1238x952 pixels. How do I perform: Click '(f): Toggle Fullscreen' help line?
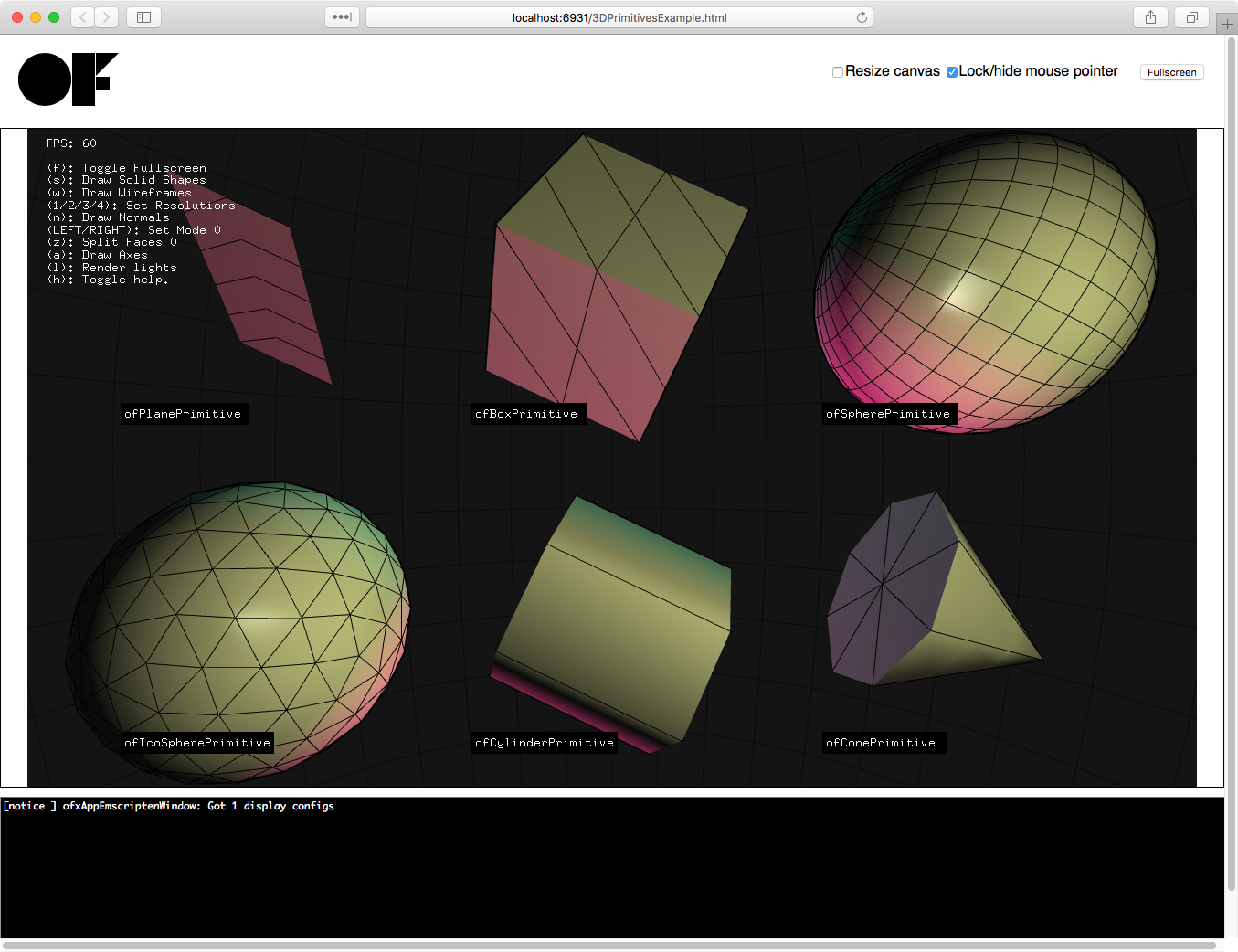pyautogui.click(x=126, y=168)
